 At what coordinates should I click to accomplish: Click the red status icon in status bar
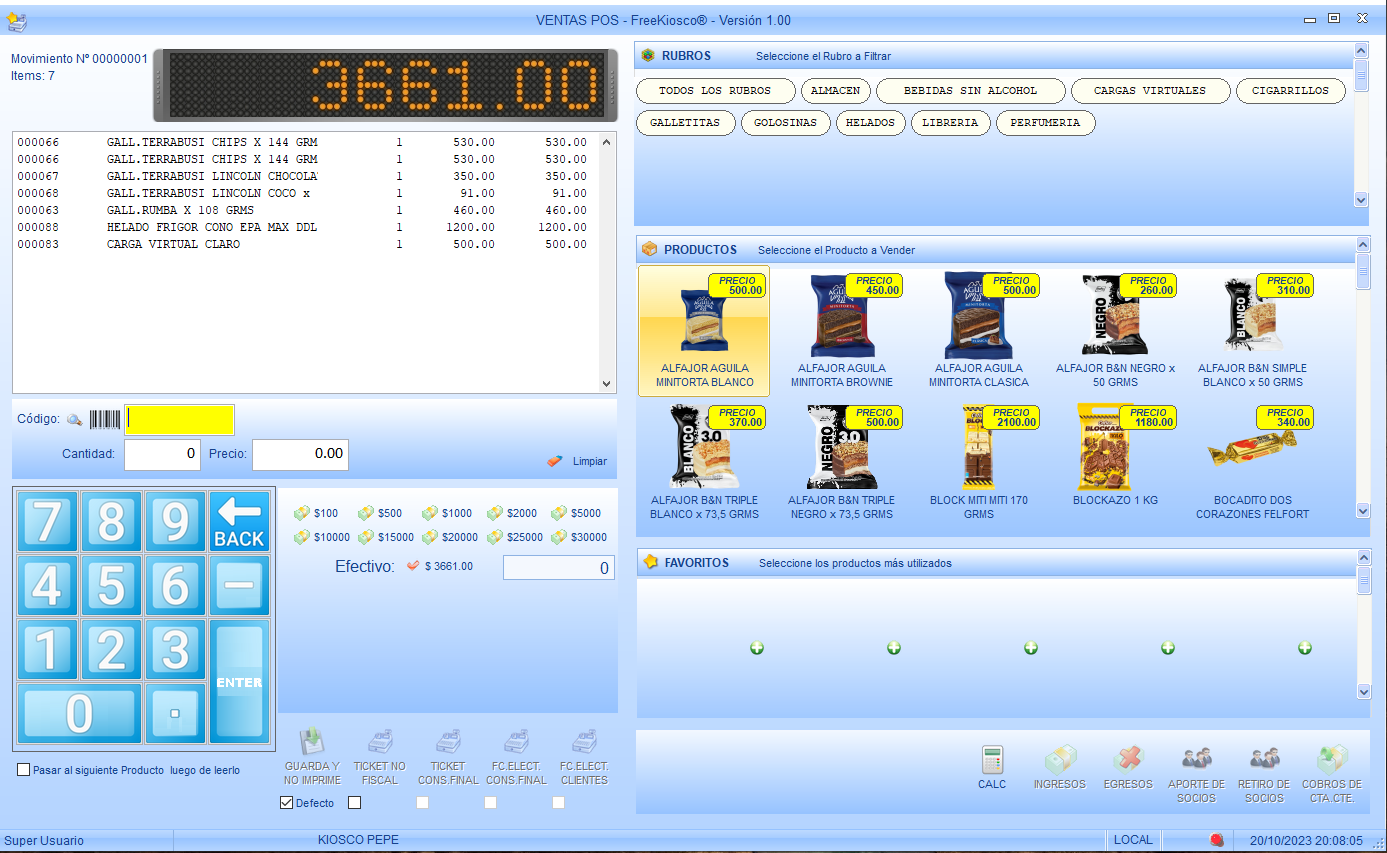[x=1217, y=840]
